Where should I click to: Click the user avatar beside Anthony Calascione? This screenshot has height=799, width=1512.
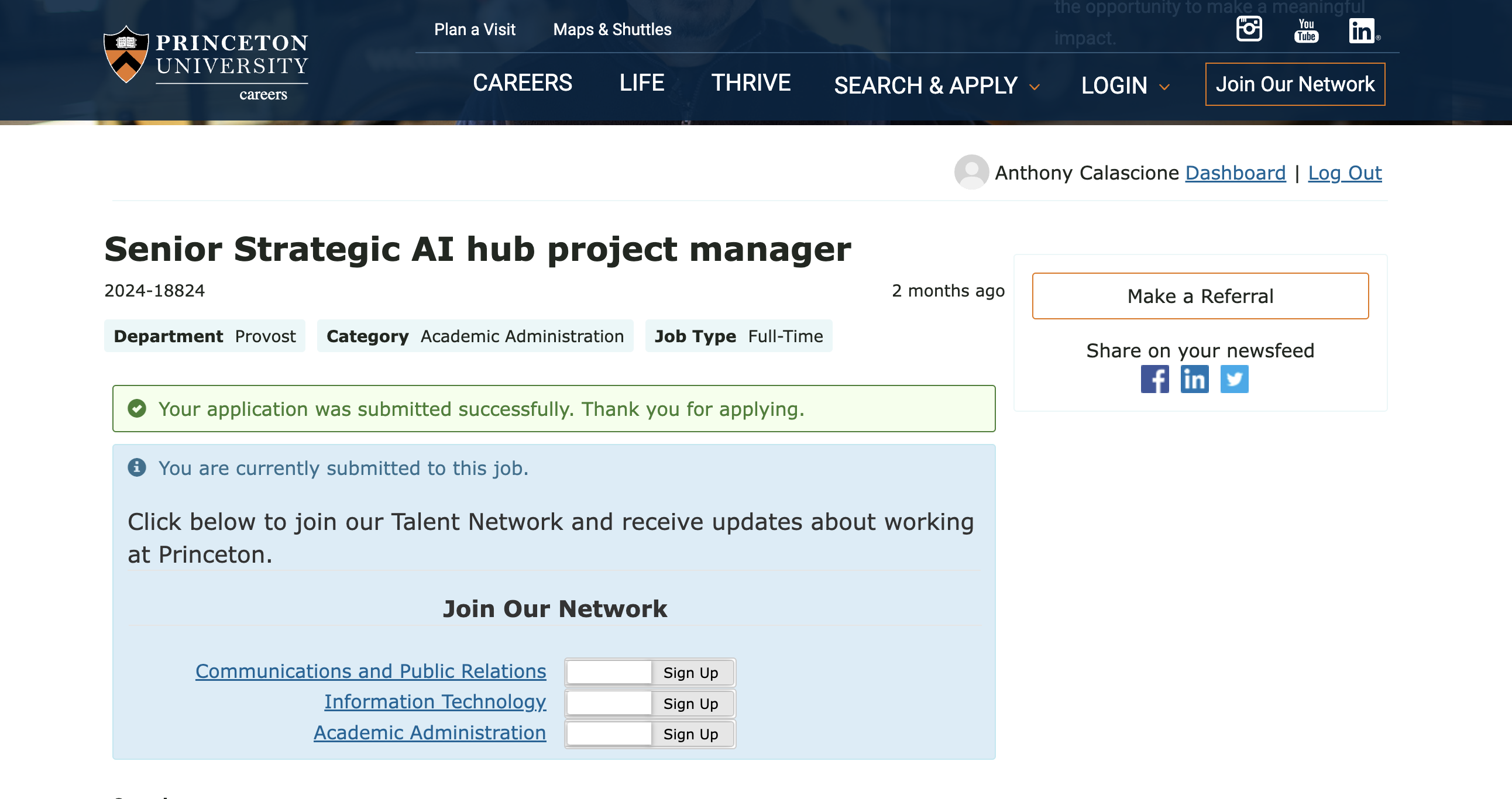click(x=971, y=172)
